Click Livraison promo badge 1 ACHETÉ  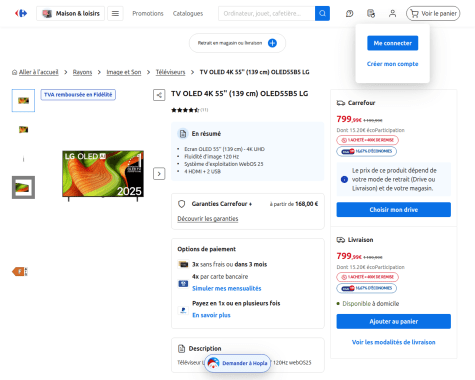click(x=367, y=277)
